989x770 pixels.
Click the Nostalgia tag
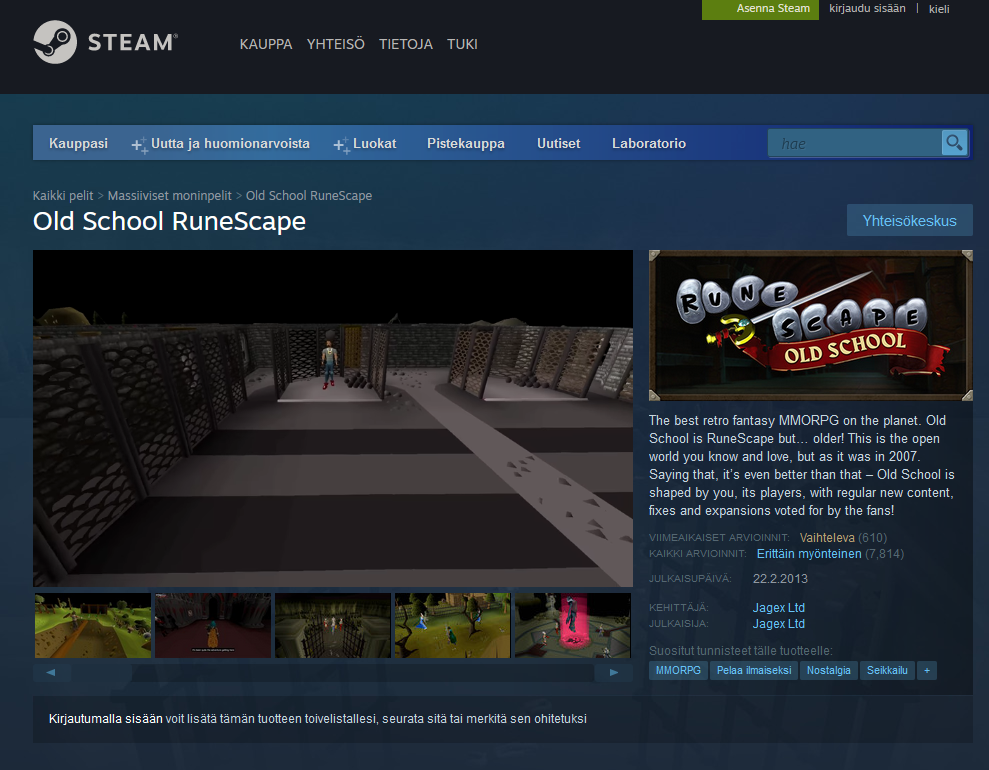point(828,670)
